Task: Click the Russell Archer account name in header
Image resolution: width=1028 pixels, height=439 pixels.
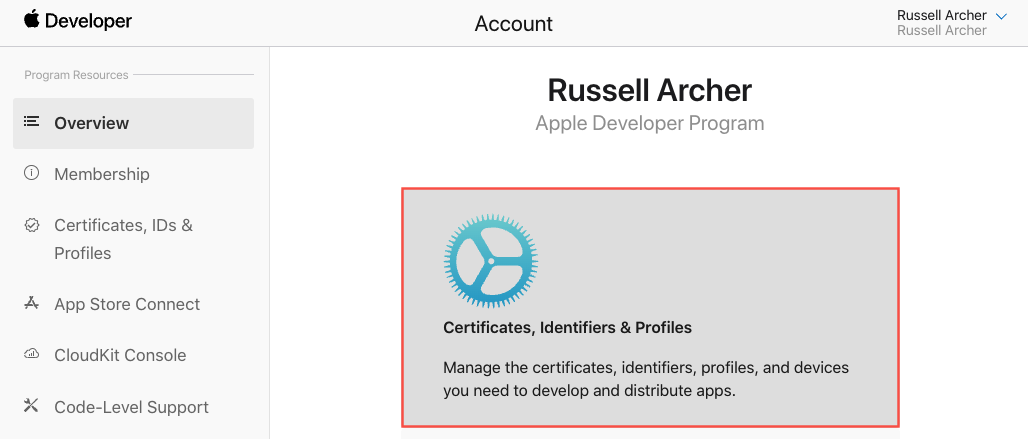Action: [941, 15]
